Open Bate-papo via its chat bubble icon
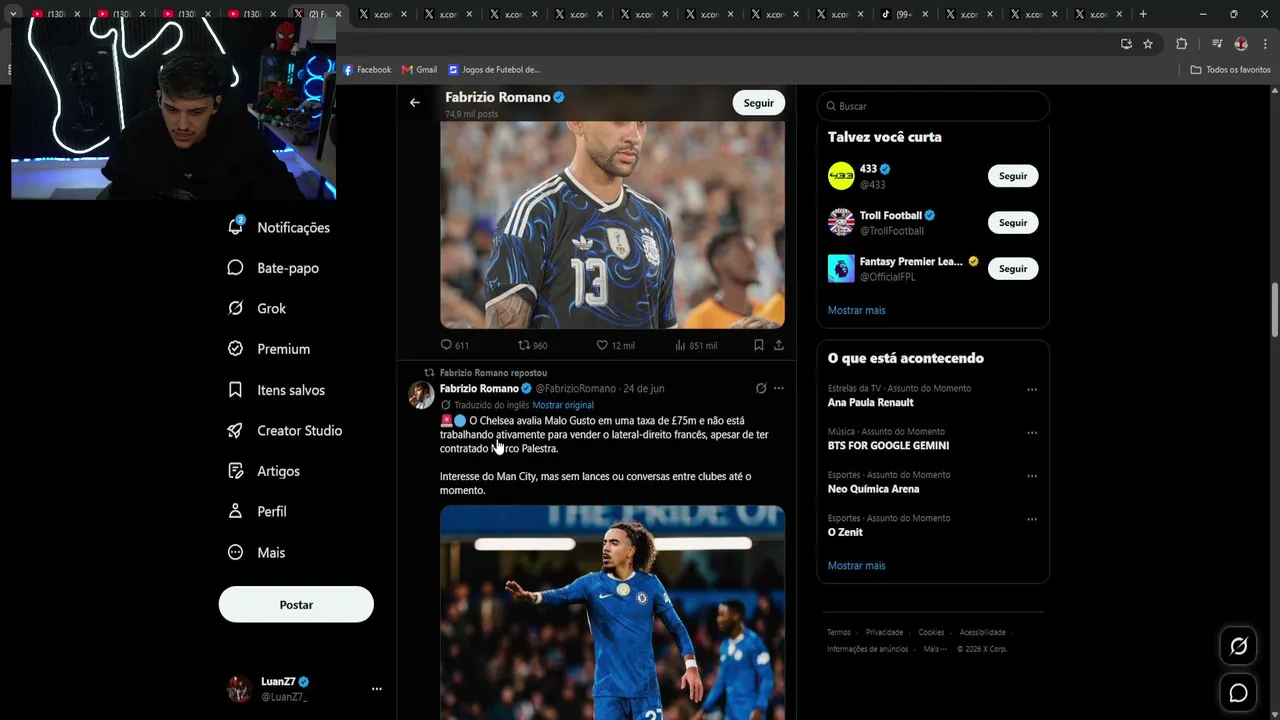The height and width of the screenshot is (720, 1280). [x=236, y=268]
